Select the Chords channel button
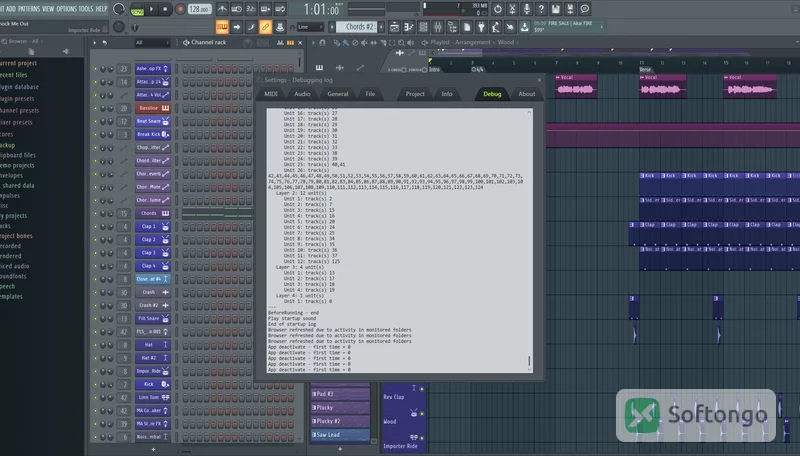The image size is (800, 456). point(153,213)
